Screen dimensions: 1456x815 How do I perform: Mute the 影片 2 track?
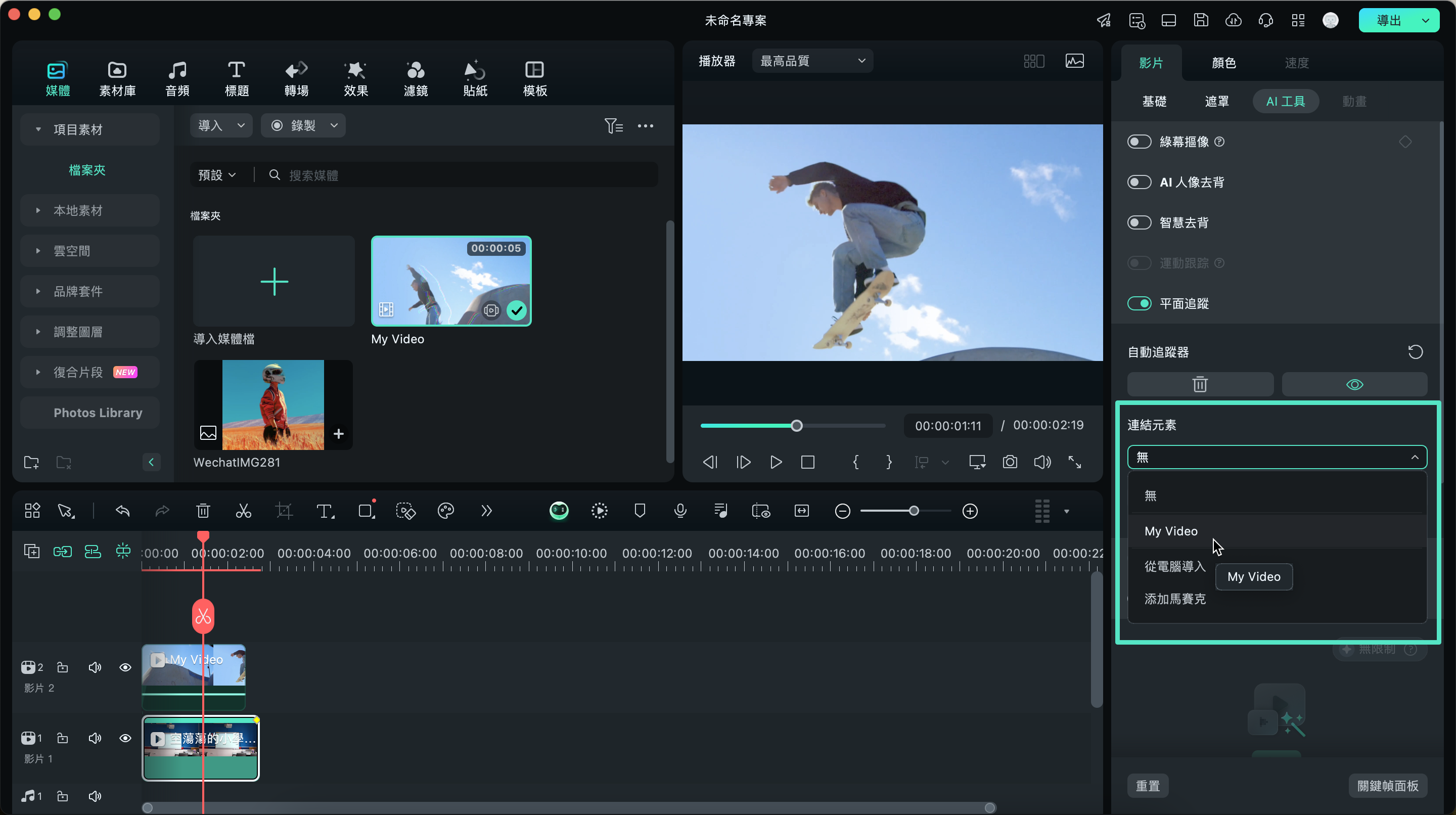coord(95,667)
